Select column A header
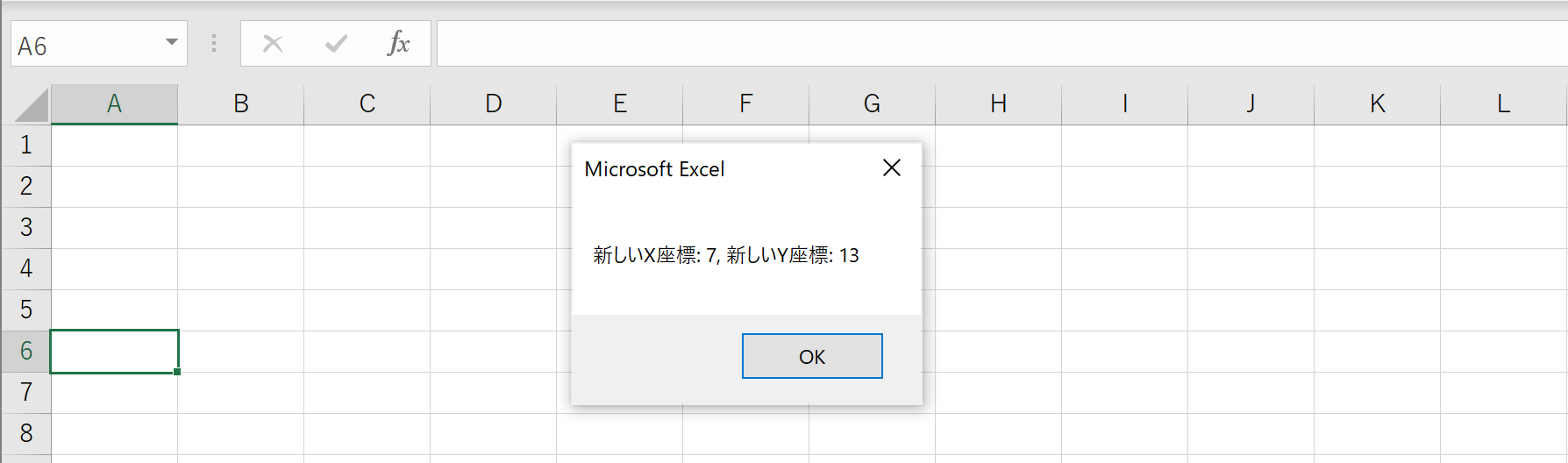Viewport: 1568px width, 463px height. pos(114,104)
